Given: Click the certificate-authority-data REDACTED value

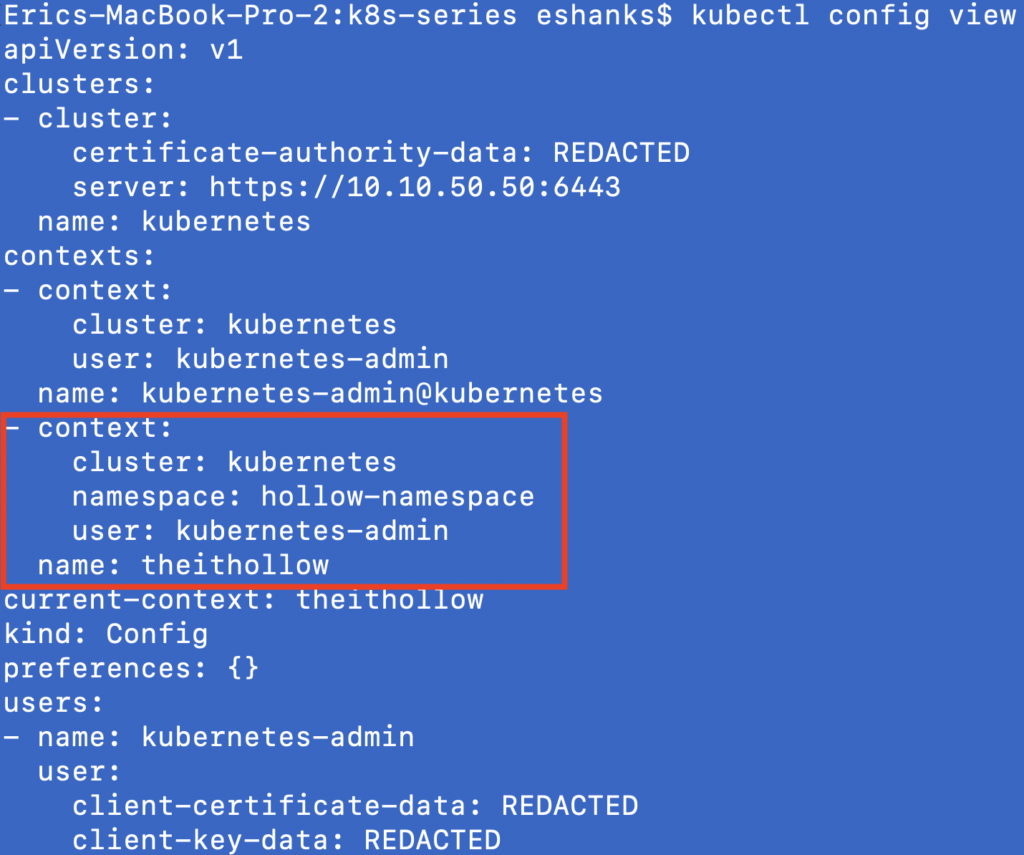Looking at the screenshot, I should click(621, 153).
